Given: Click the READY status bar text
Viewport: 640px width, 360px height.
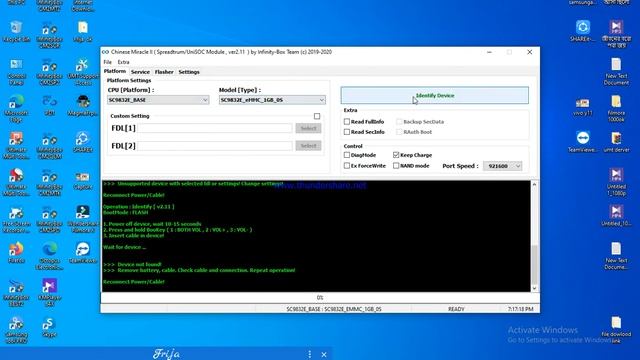Looking at the screenshot, I should click(456, 309).
